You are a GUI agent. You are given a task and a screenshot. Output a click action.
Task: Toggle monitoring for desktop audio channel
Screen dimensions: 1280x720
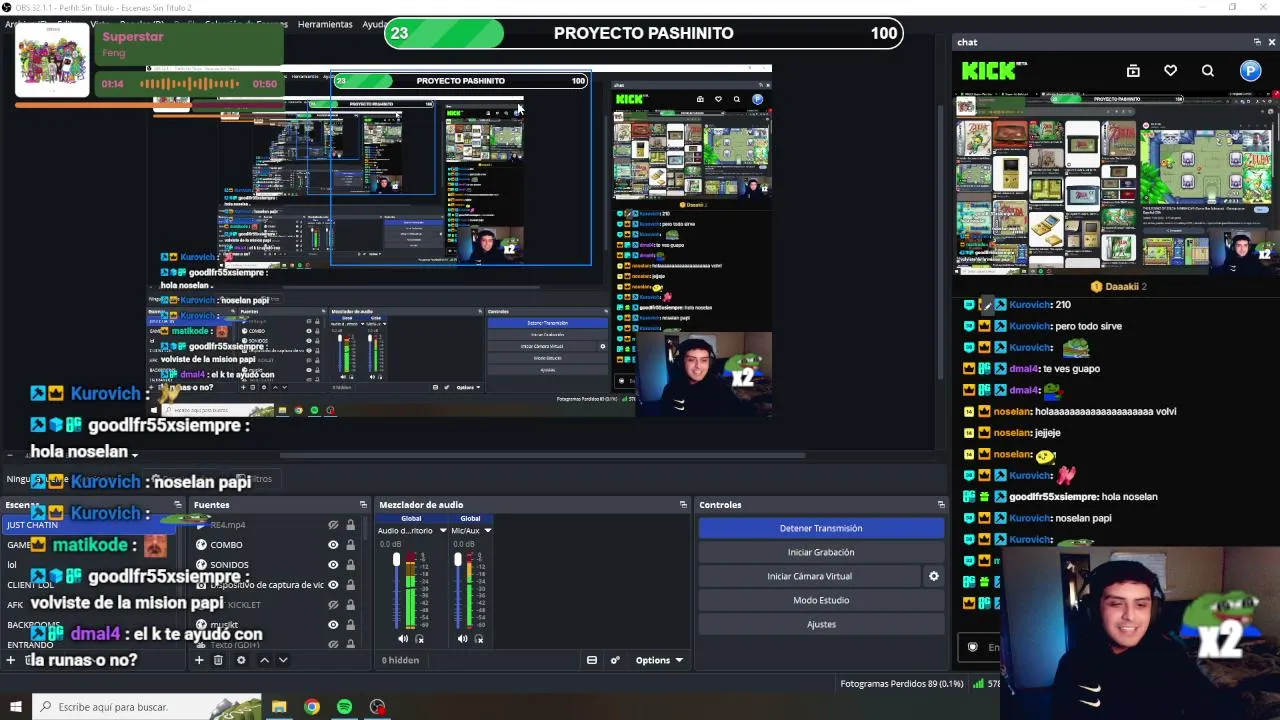tap(419, 639)
